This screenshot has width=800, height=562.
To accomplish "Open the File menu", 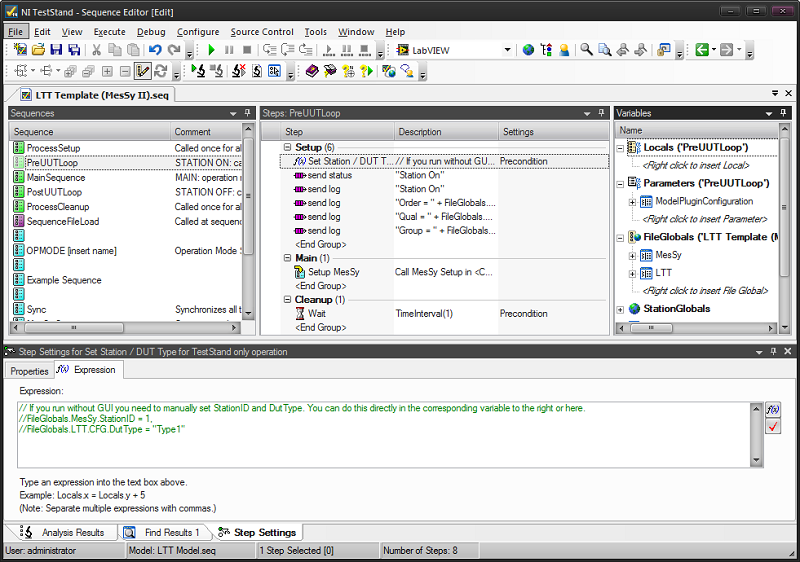I will click(15, 32).
